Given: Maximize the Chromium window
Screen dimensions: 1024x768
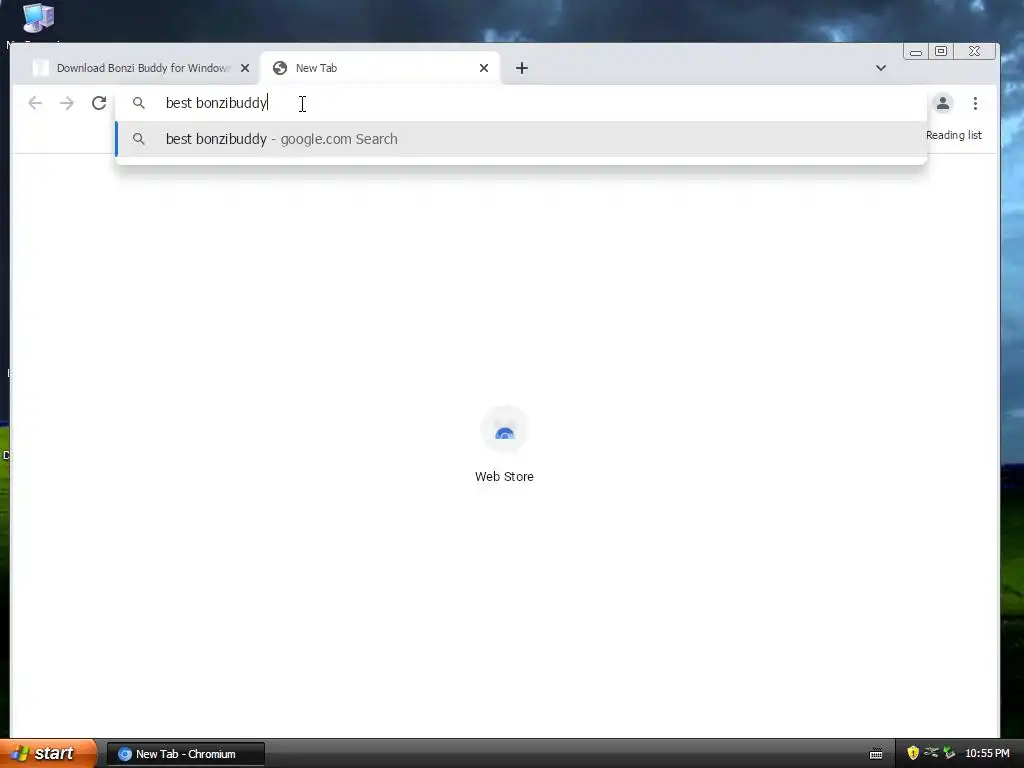Looking at the screenshot, I should click(940, 52).
